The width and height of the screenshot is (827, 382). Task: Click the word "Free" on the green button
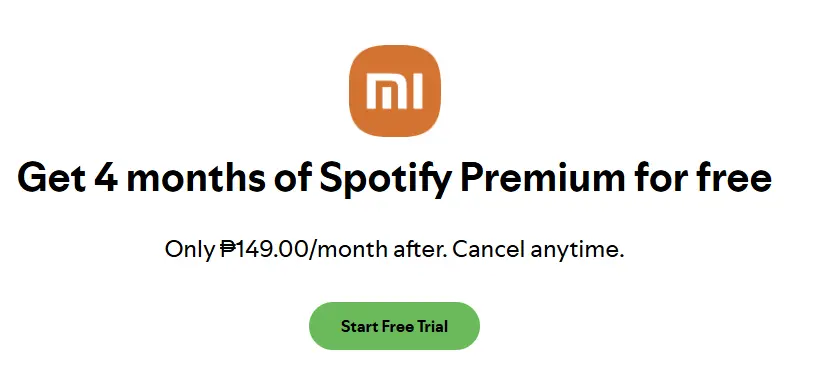pos(396,326)
